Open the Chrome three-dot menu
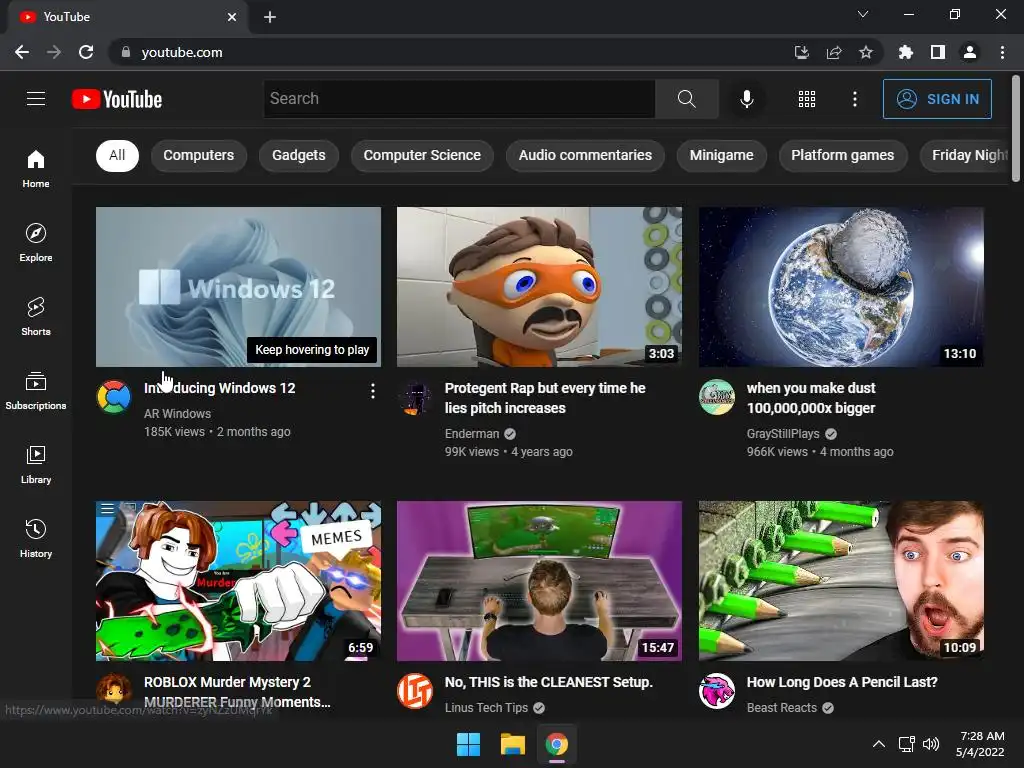The width and height of the screenshot is (1024, 768). click(x=1002, y=52)
